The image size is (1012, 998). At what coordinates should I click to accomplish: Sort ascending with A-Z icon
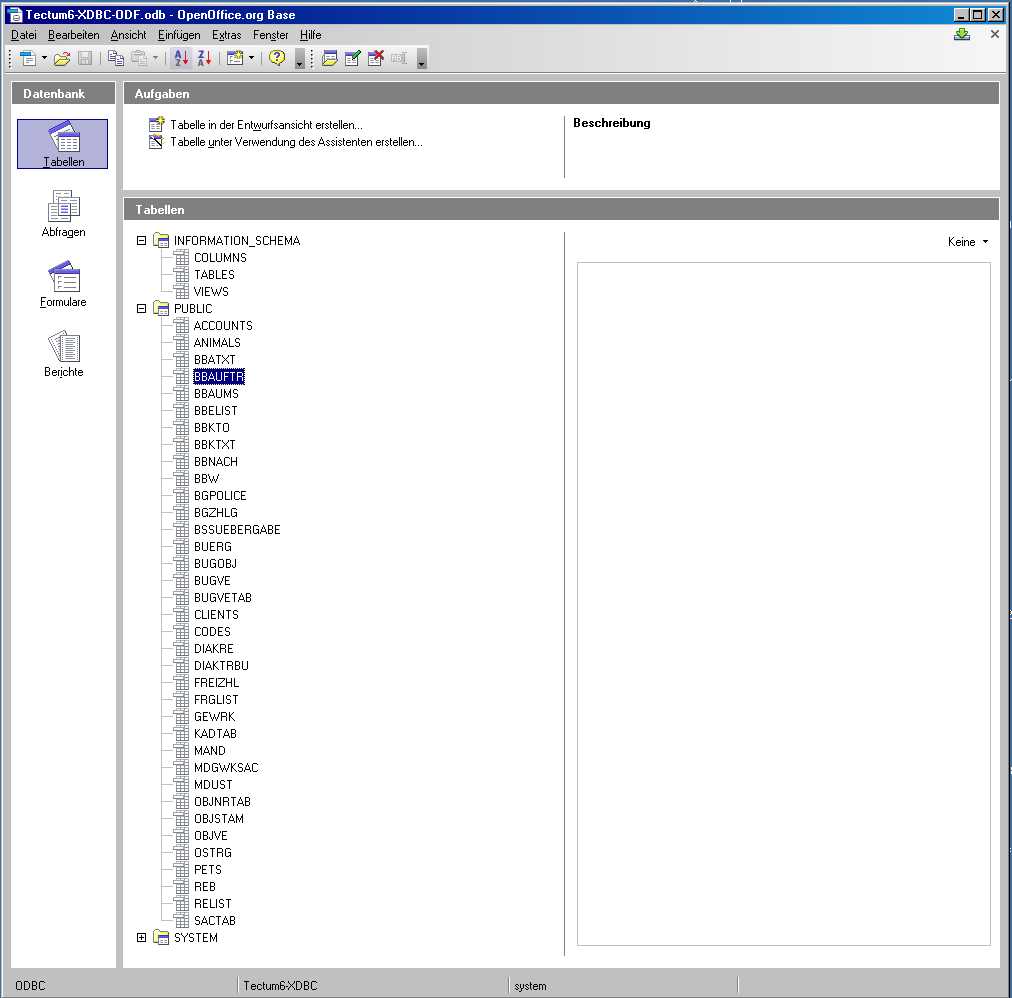[x=181, y=59]
